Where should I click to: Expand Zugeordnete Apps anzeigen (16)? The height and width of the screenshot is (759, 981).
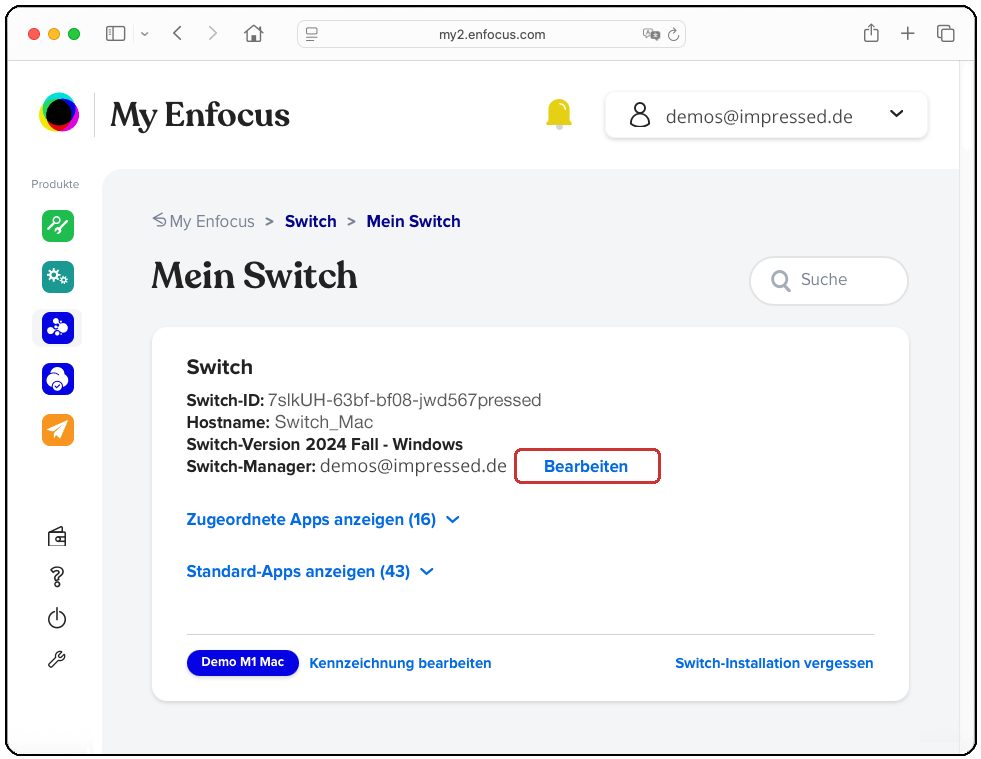point(322,520)
